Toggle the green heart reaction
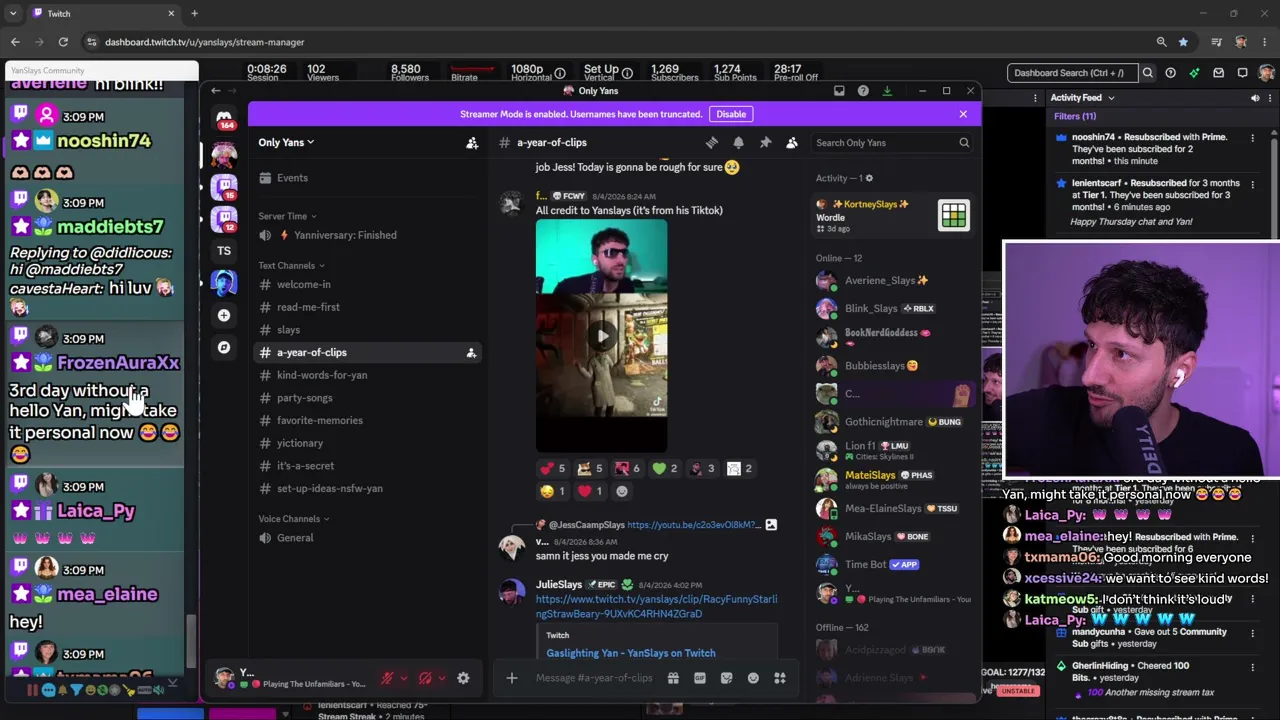Image resolution: width=1280 pixels, height=720 pixels. [665, 468]
